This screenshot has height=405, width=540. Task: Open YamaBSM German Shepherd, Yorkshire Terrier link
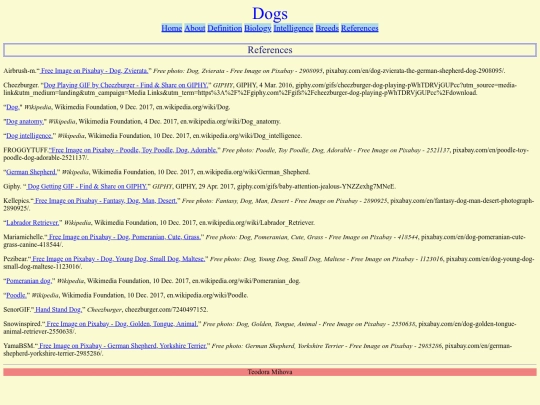(122, 346)
